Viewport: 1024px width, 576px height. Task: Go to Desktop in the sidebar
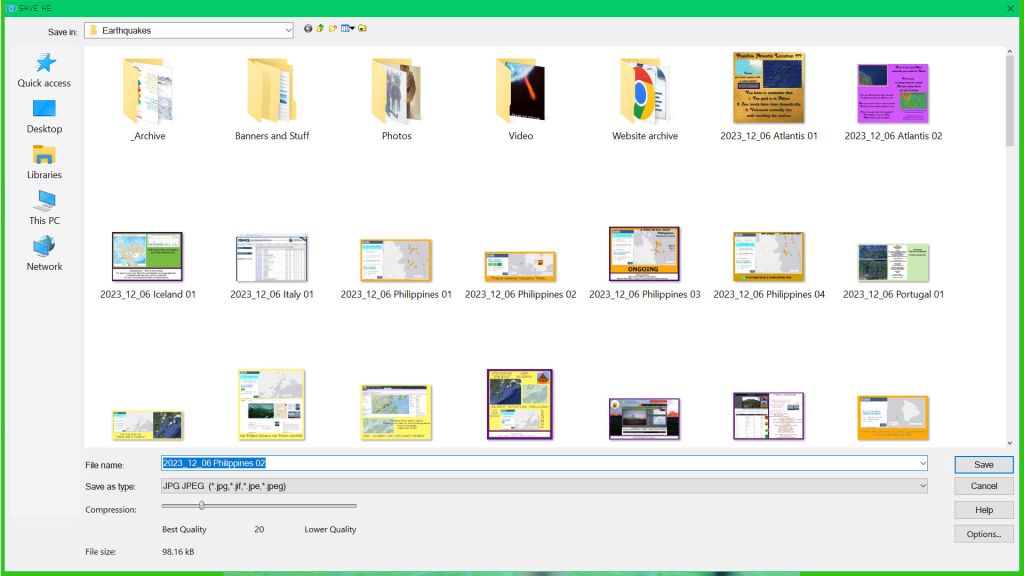point(44,116)
